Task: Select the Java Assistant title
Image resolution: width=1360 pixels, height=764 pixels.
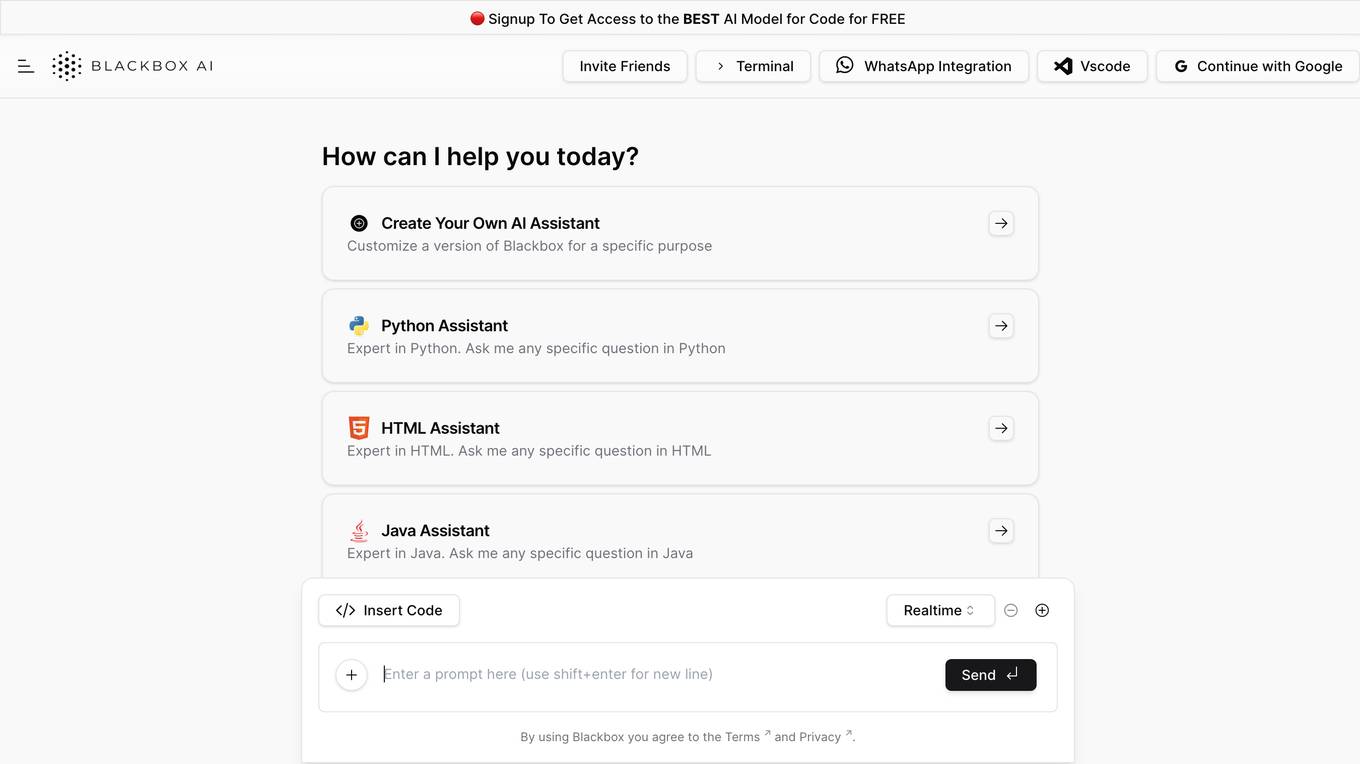Action: (435, 530)
